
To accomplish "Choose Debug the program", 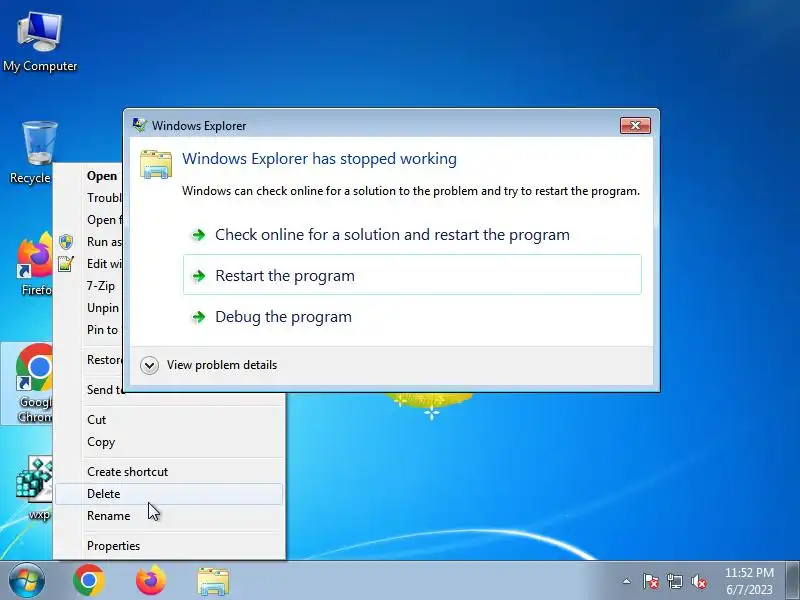I will pos(412,316).
